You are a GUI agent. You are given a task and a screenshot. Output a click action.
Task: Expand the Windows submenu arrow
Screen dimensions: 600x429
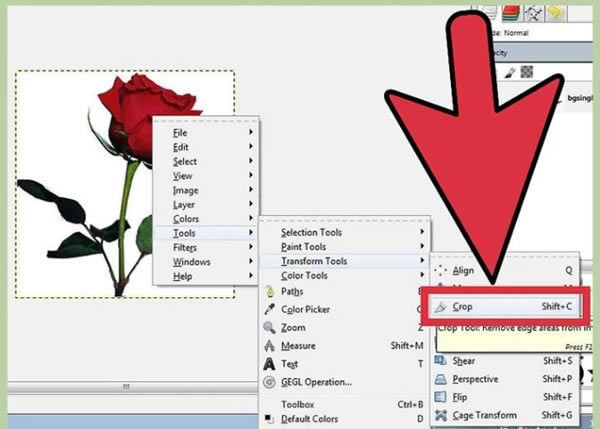pos(251,261)
